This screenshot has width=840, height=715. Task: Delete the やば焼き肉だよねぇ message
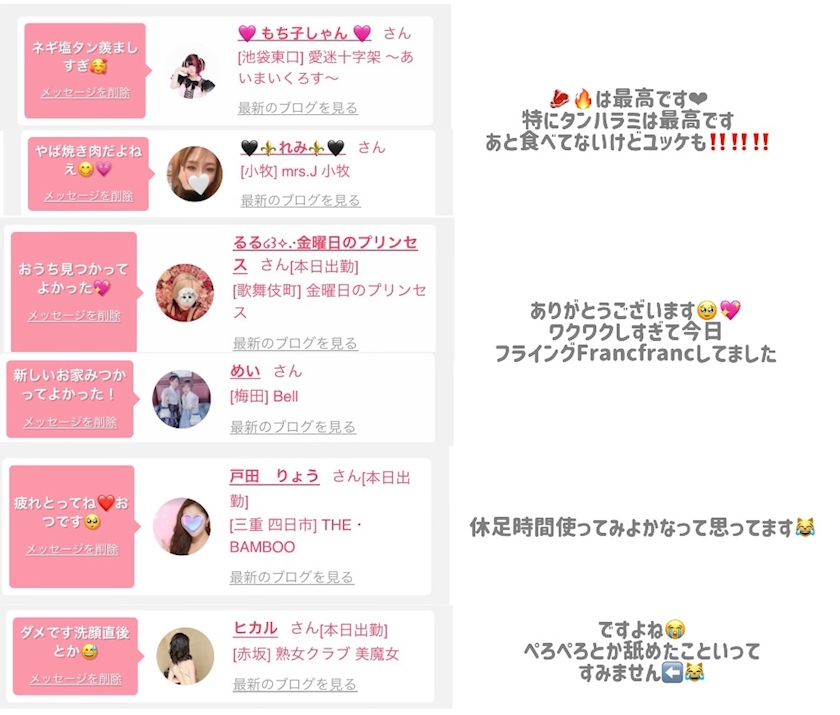(x=88, y=196)
